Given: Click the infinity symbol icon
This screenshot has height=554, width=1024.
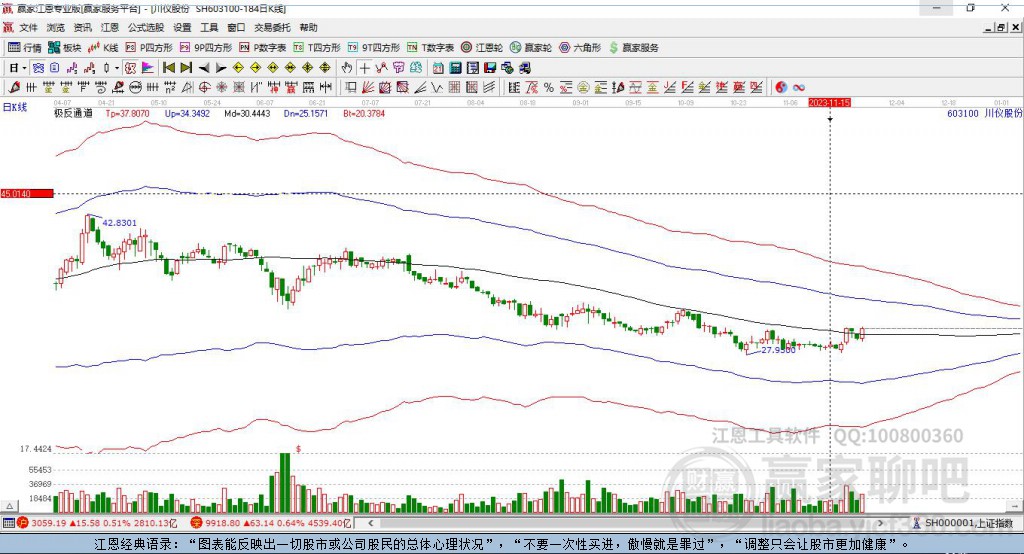Looking at the screenshot, I should [x=798, y=88].
